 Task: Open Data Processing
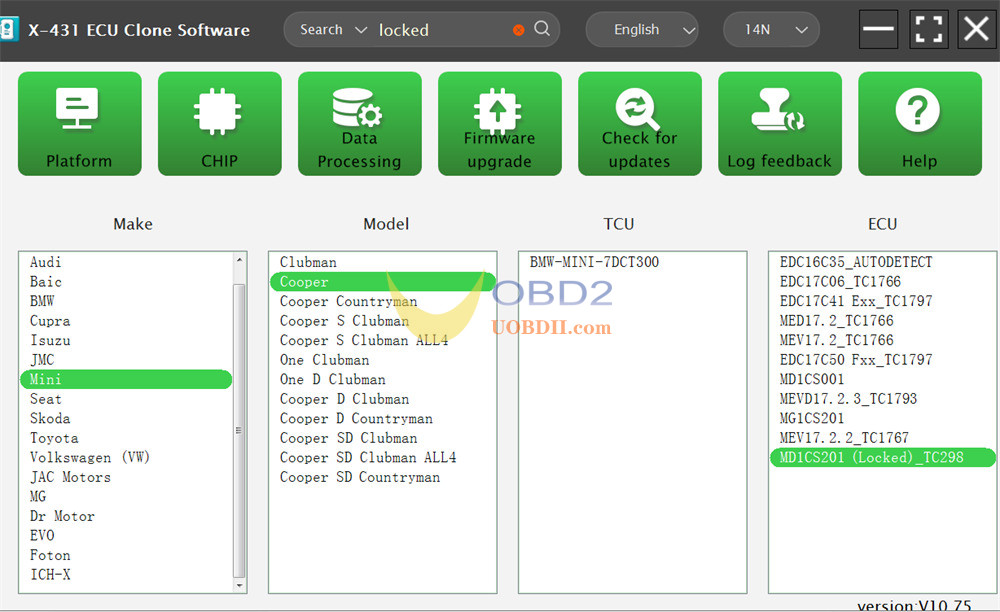[360, 124]
